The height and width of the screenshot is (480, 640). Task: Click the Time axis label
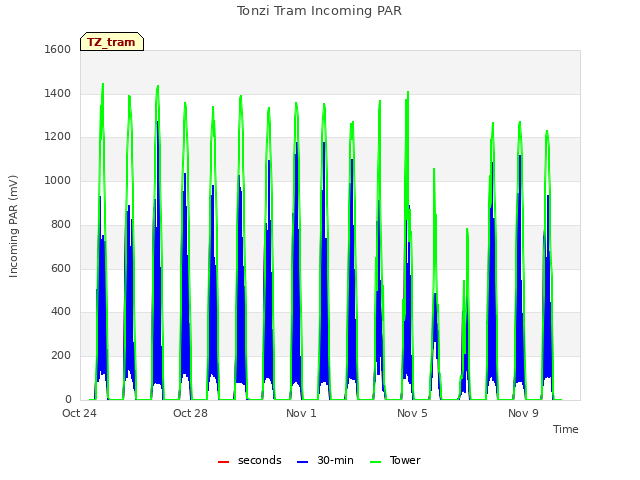(565, 429)
